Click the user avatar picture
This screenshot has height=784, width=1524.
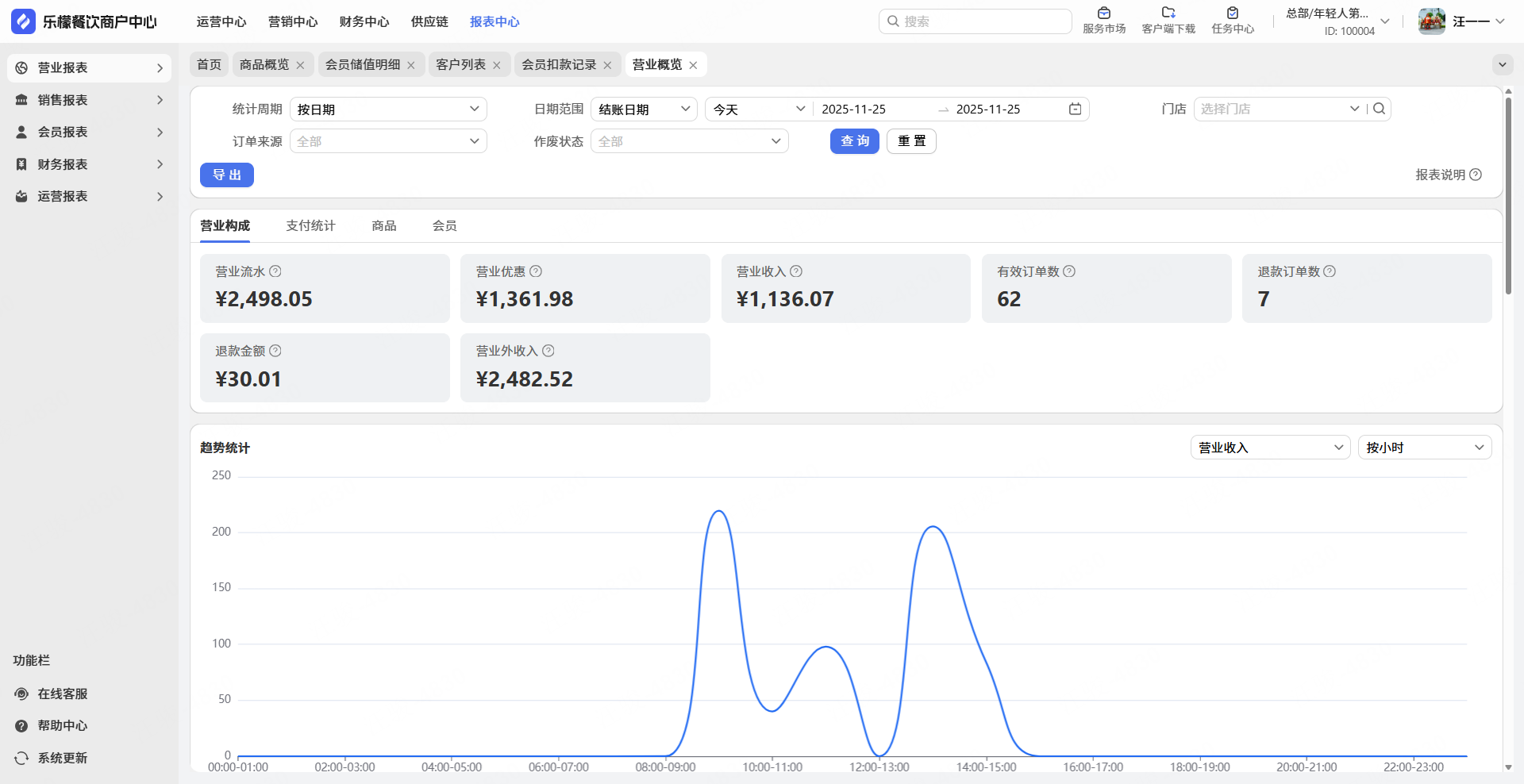(1432, 21)
